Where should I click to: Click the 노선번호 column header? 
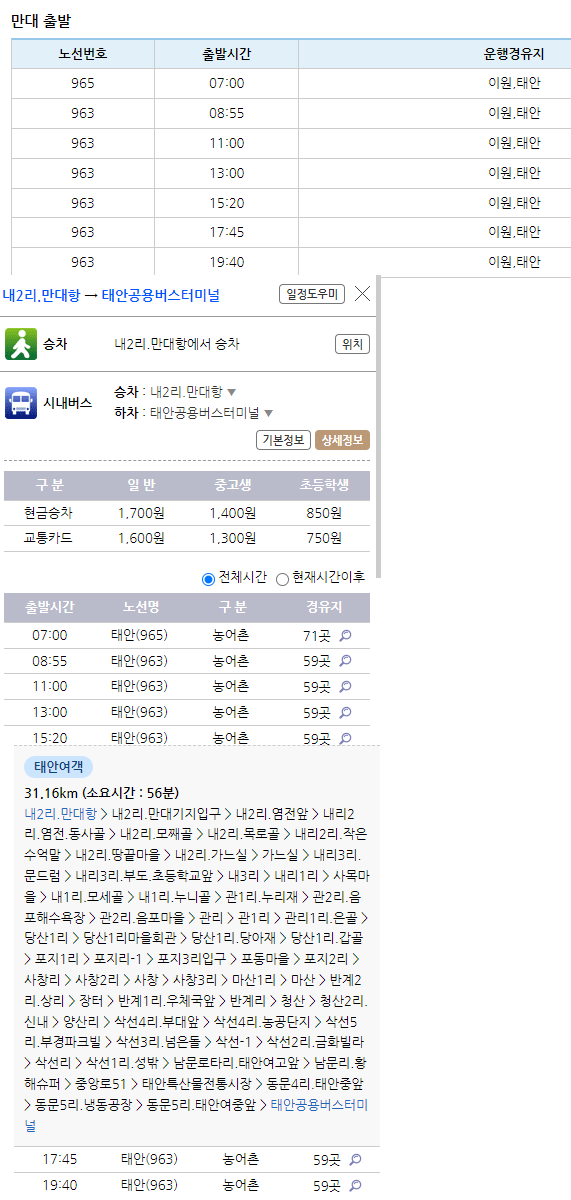click(x=83, y=54)
